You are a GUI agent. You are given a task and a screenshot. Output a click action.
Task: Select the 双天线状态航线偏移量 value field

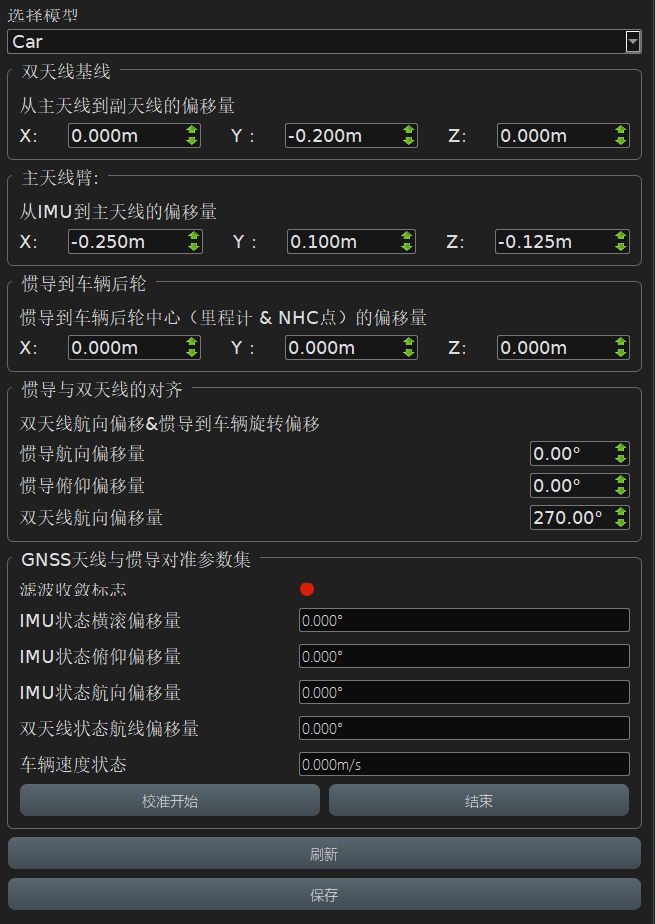point(464,728)
